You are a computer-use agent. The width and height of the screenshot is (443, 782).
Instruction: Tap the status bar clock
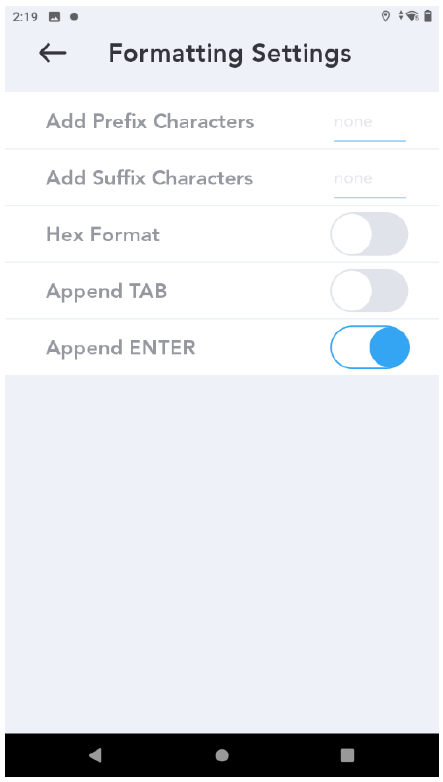click(25, 17)
